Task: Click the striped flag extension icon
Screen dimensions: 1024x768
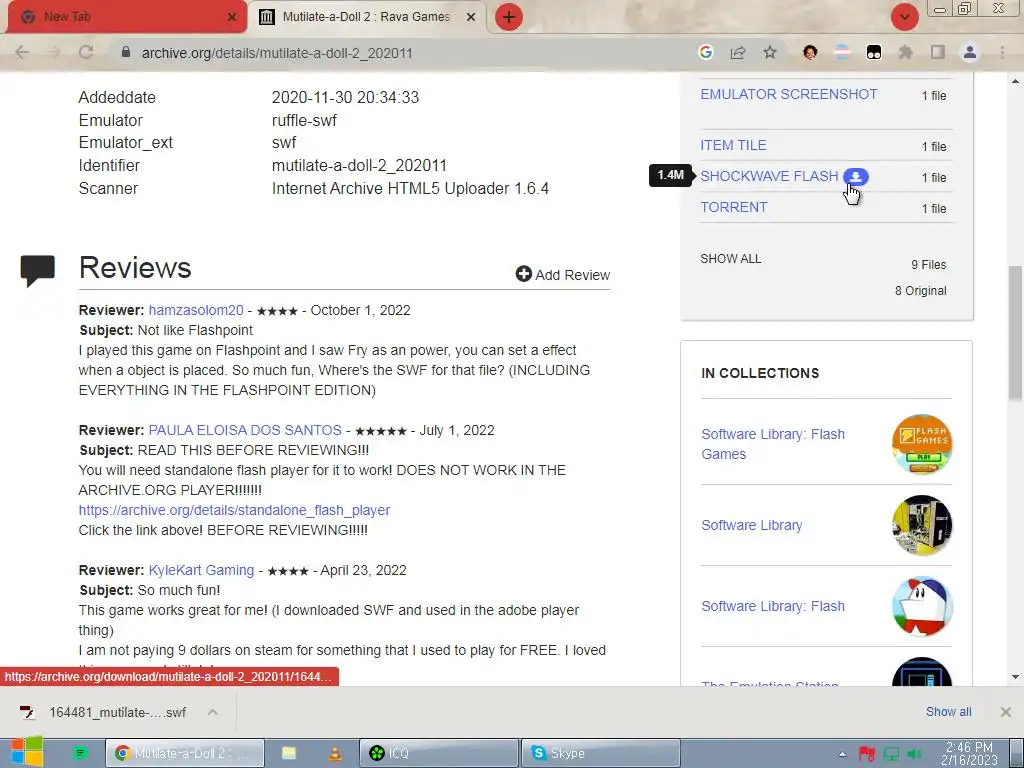Action: [x=842, y=52]
